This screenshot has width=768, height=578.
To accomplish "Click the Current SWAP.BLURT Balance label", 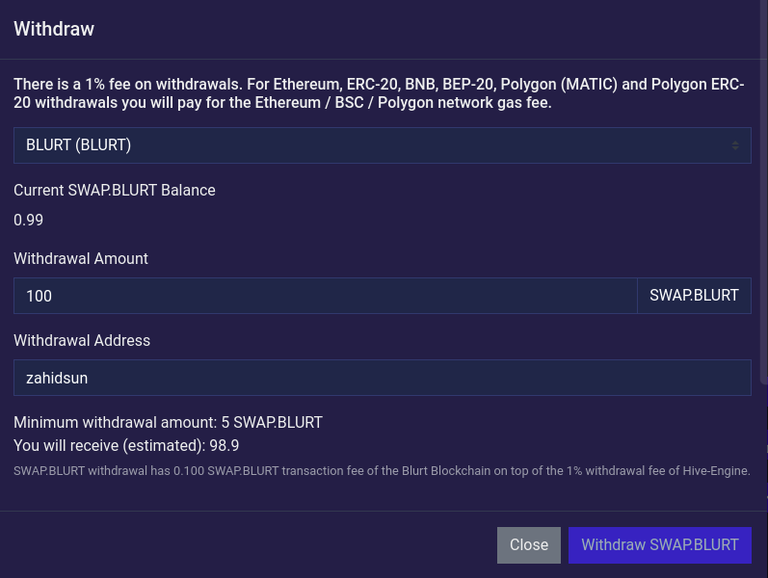I will (115, 190).
